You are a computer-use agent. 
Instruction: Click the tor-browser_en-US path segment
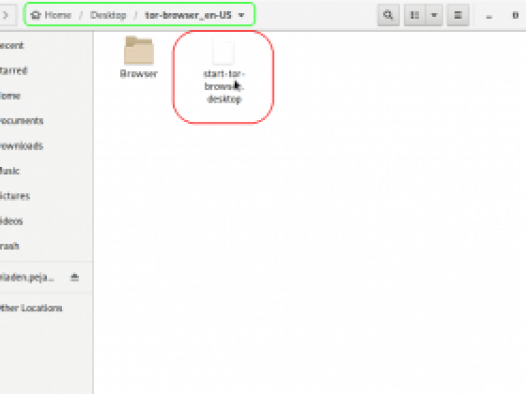click(x=188, y=15)
